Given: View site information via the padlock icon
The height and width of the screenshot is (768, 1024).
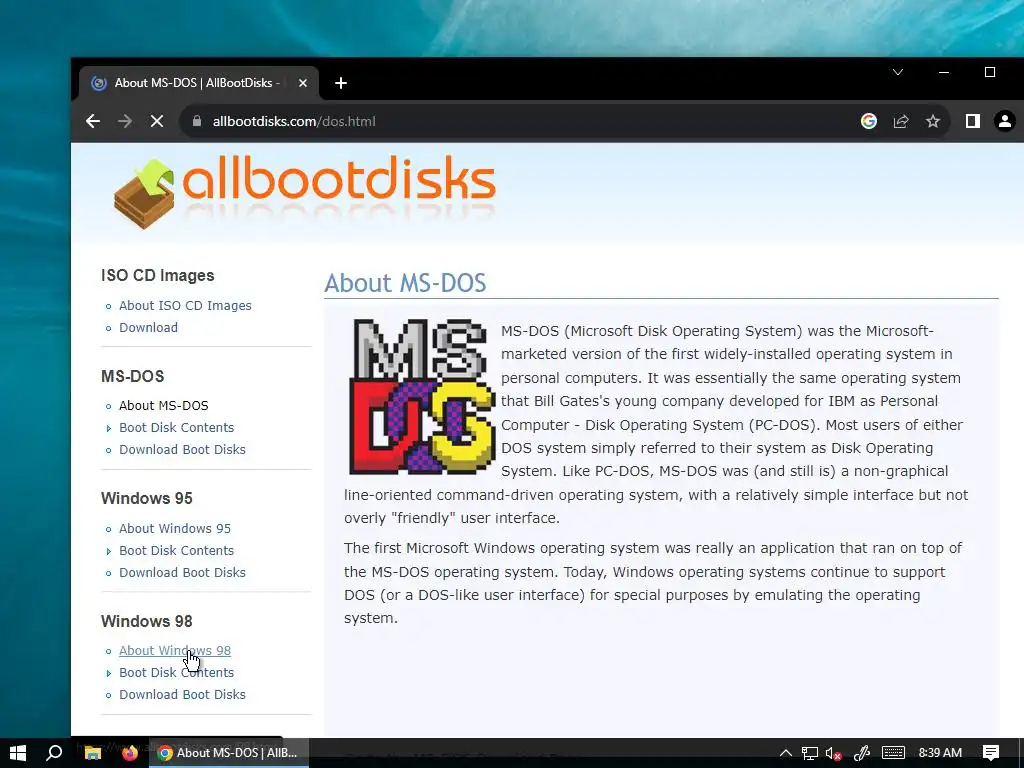Looking at the screenshot, I should [197, 121].
